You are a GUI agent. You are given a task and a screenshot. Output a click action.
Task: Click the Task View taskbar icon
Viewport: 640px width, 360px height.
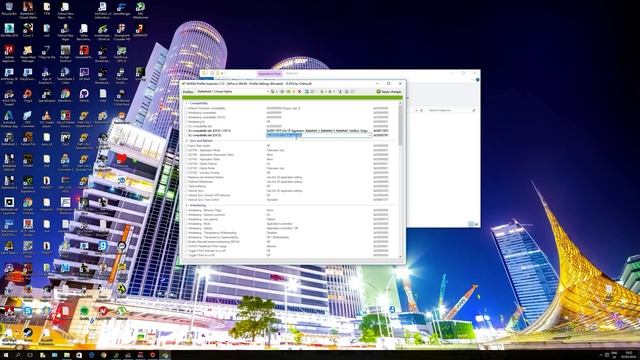[x=30, y=355]
